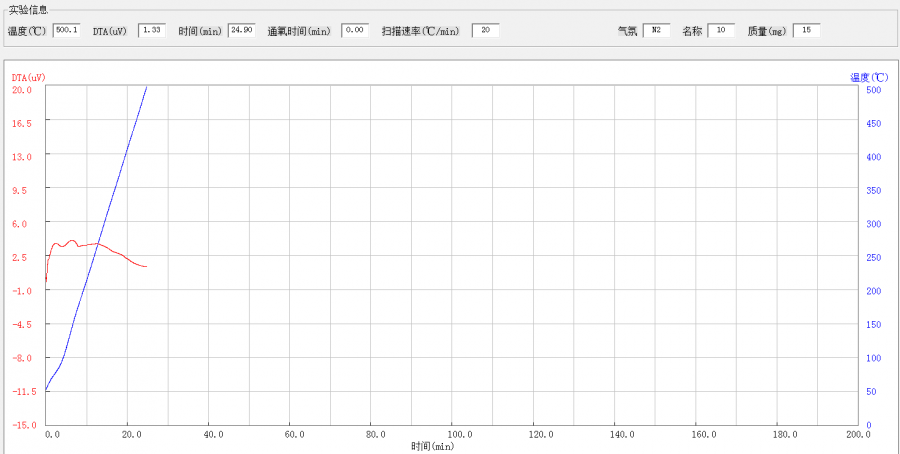Click the 气氛 label
Screen dimensions: 900x454
tap(627, 31)
